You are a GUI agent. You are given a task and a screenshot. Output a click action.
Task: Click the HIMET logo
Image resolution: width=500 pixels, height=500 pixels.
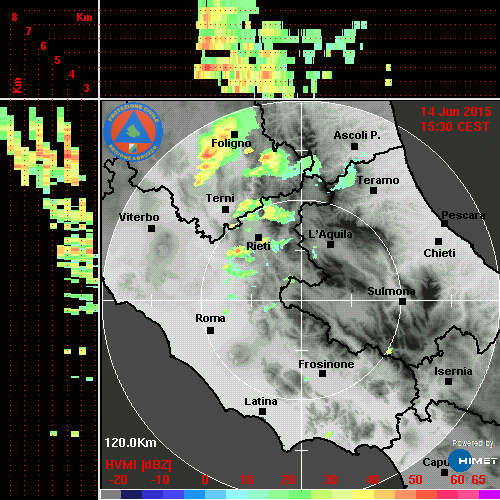tap(473, 461)
